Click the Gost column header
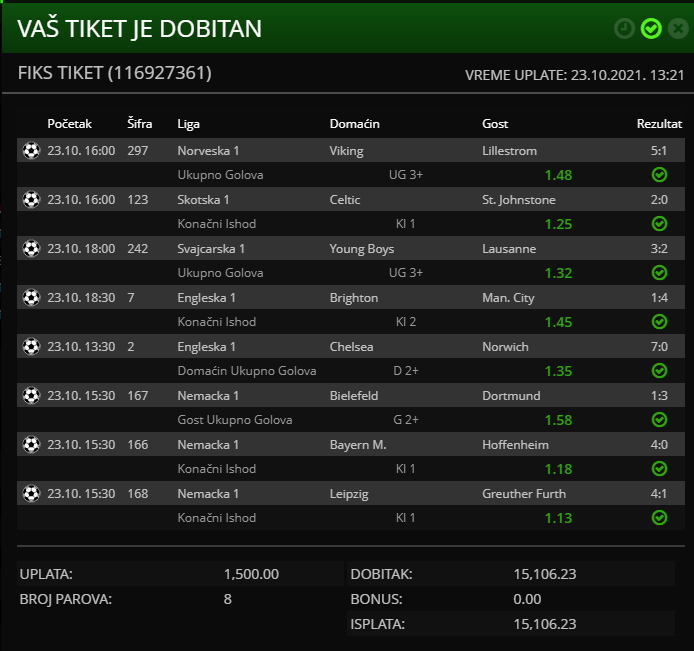 (495, 123)
